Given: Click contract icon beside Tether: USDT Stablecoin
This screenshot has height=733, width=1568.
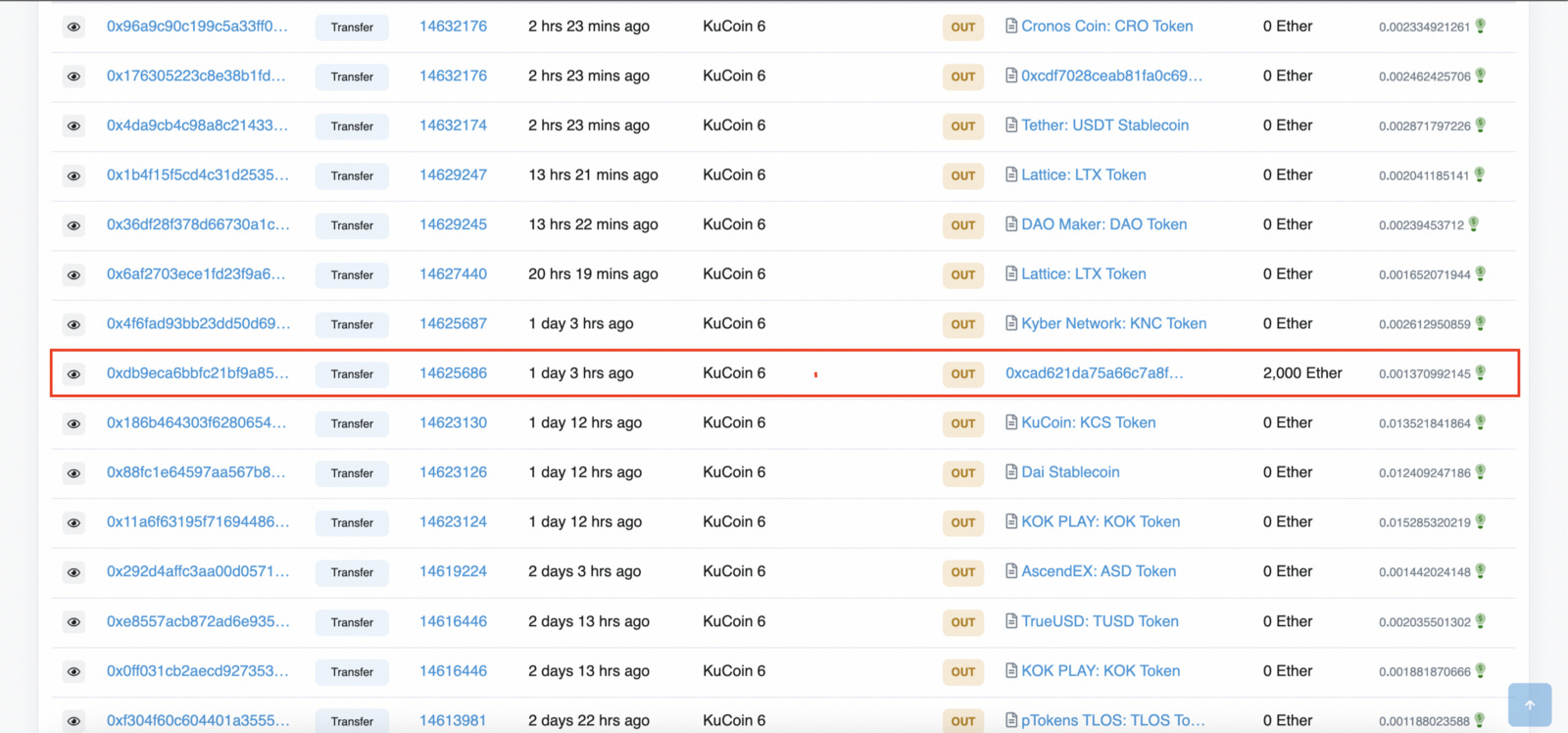Looking at the screenshot, I should tap(1011, 125).
